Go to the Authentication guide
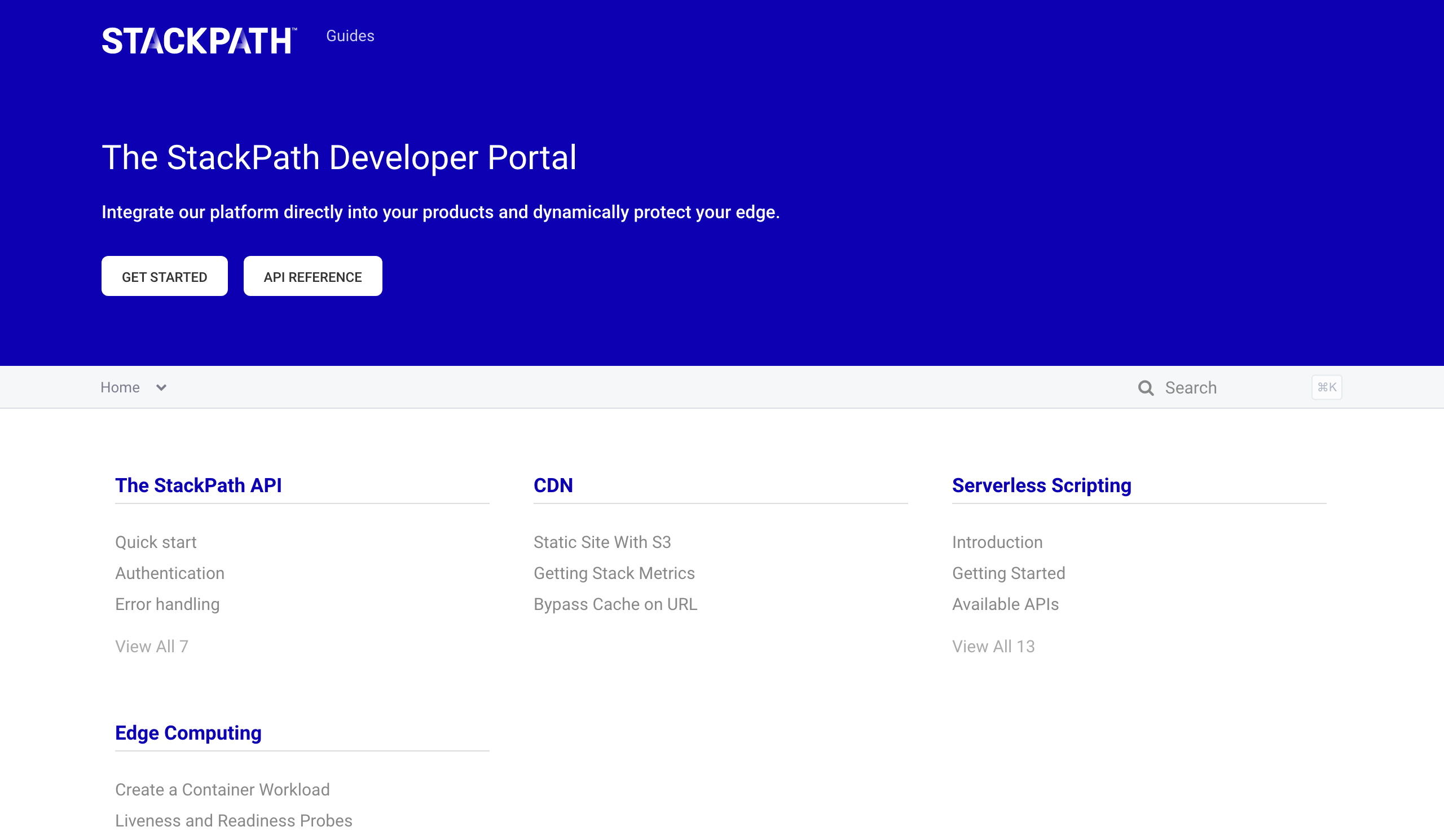Screen dimensions: 1444x840 (170, 573)
